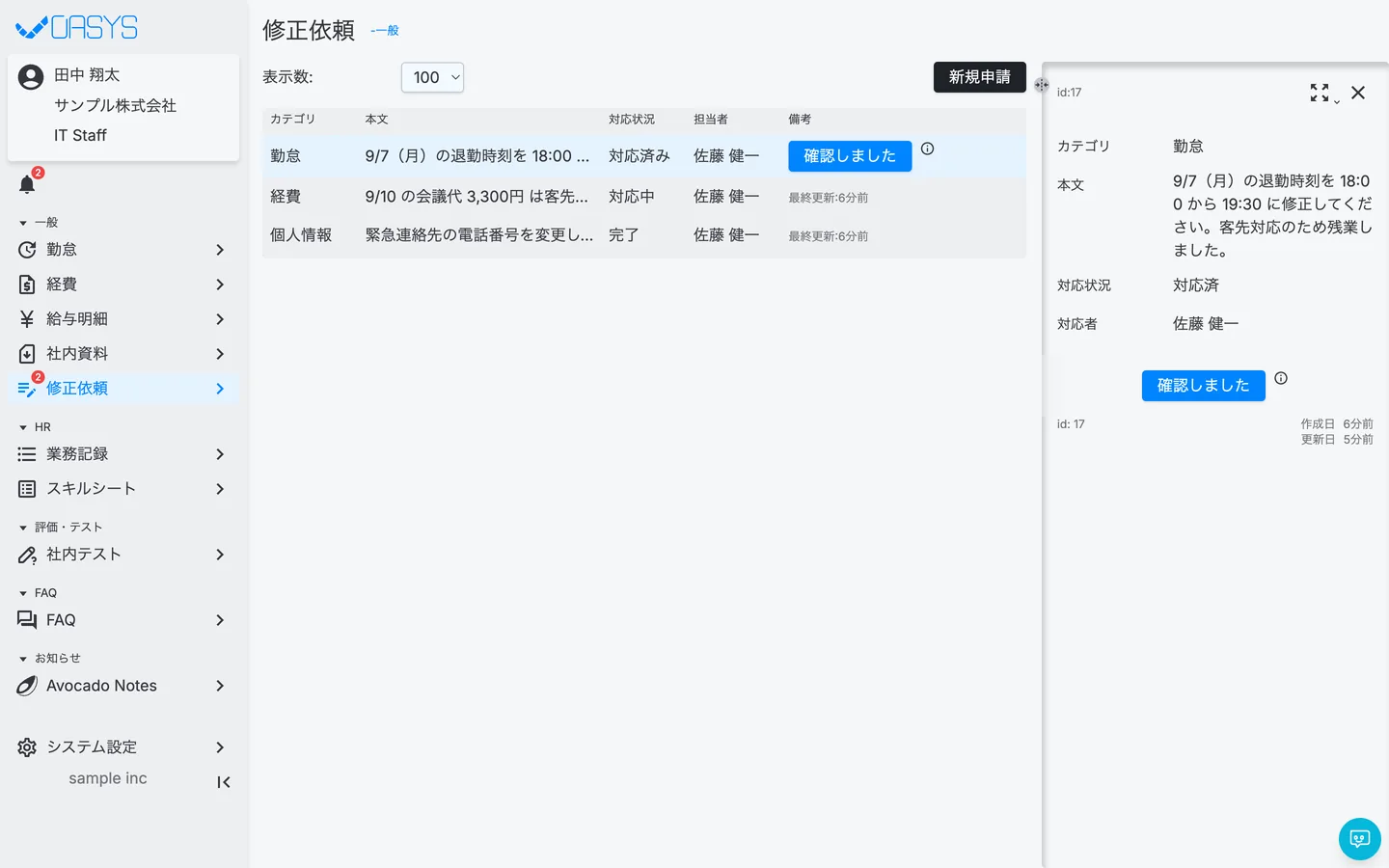1389x868 pixels.
Task: Close the detail panel
Action: (1358, 93)
